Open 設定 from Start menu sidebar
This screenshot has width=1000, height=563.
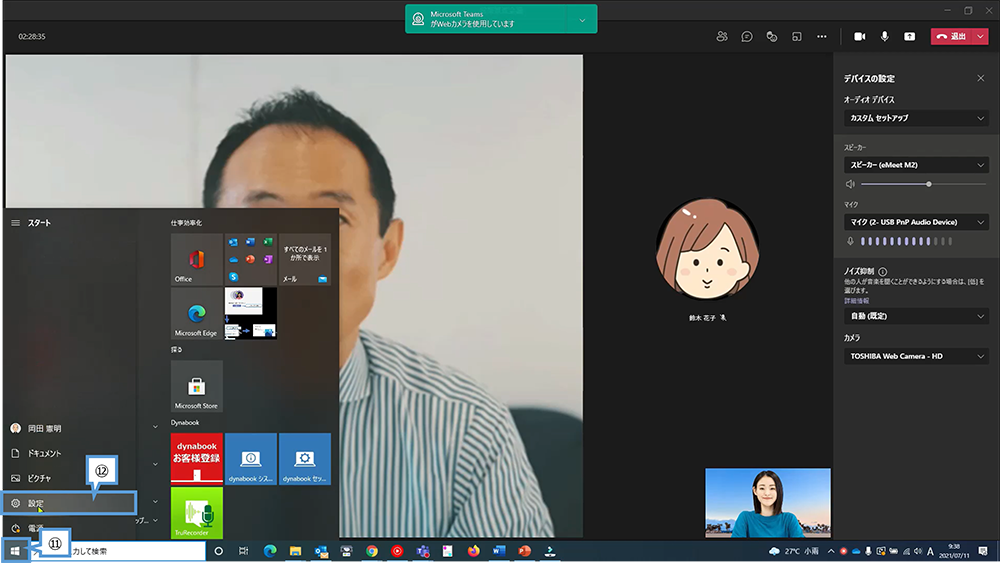[70, 503]
